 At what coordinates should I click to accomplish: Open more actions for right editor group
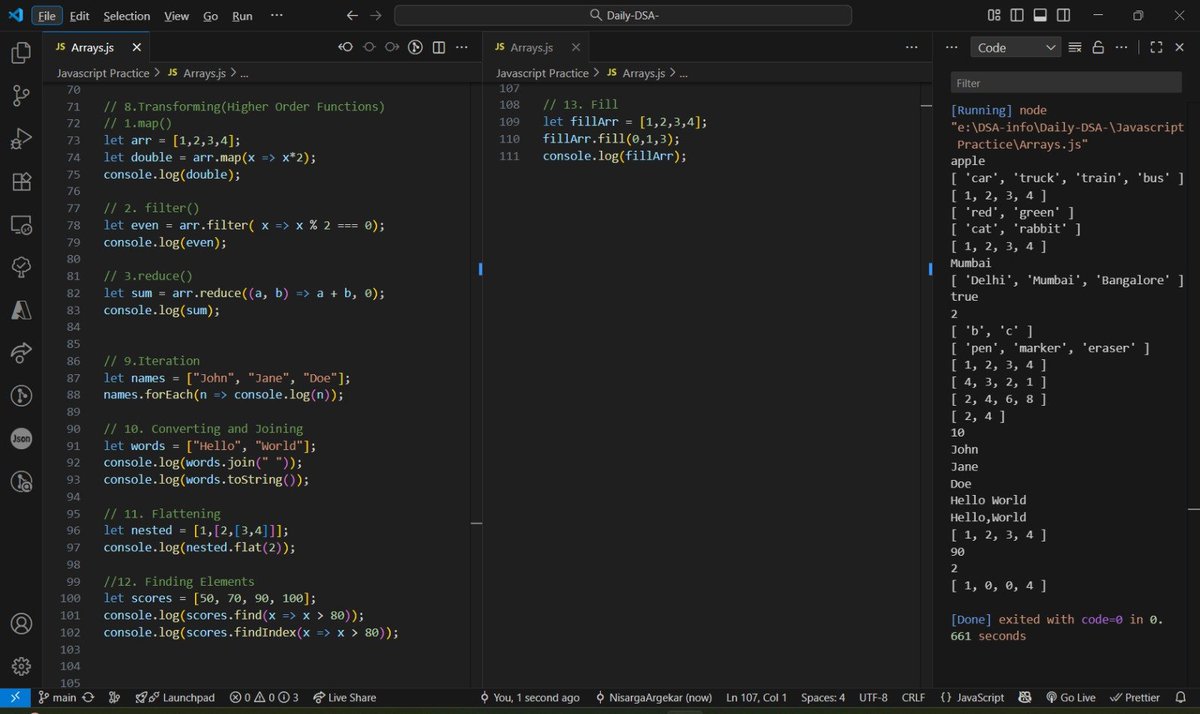911,47
